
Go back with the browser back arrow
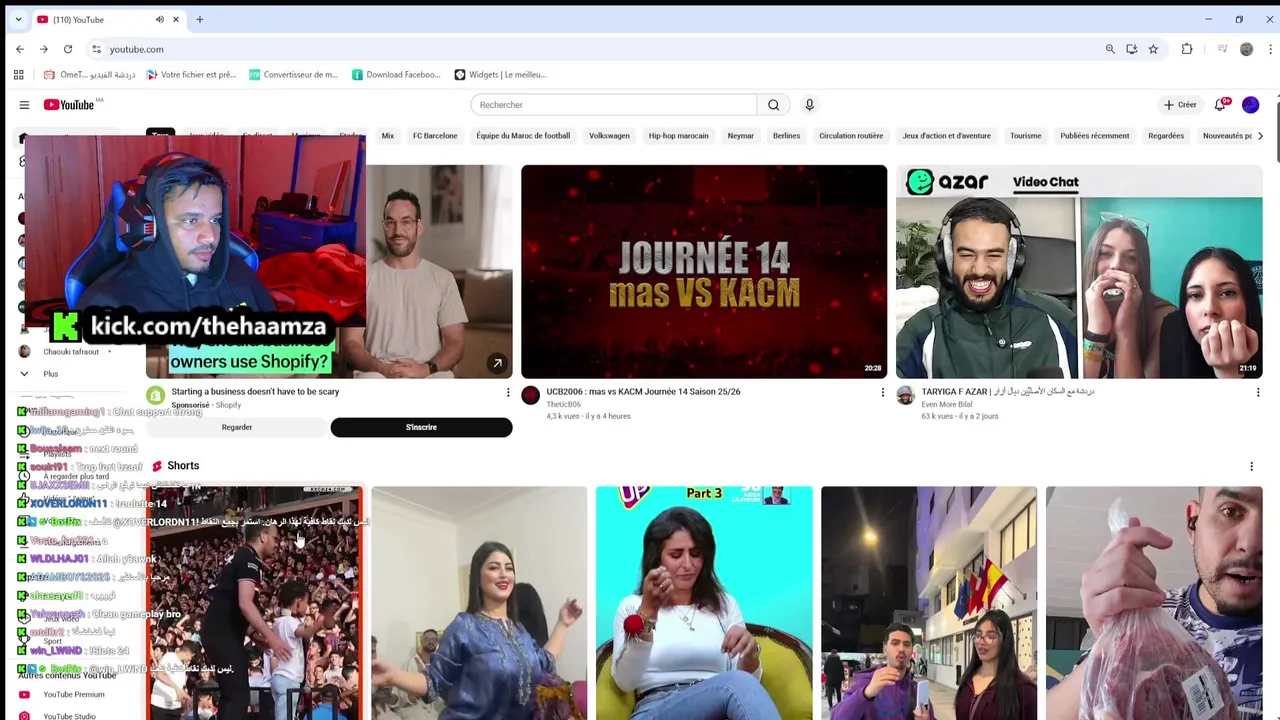[x=20, y=49]
